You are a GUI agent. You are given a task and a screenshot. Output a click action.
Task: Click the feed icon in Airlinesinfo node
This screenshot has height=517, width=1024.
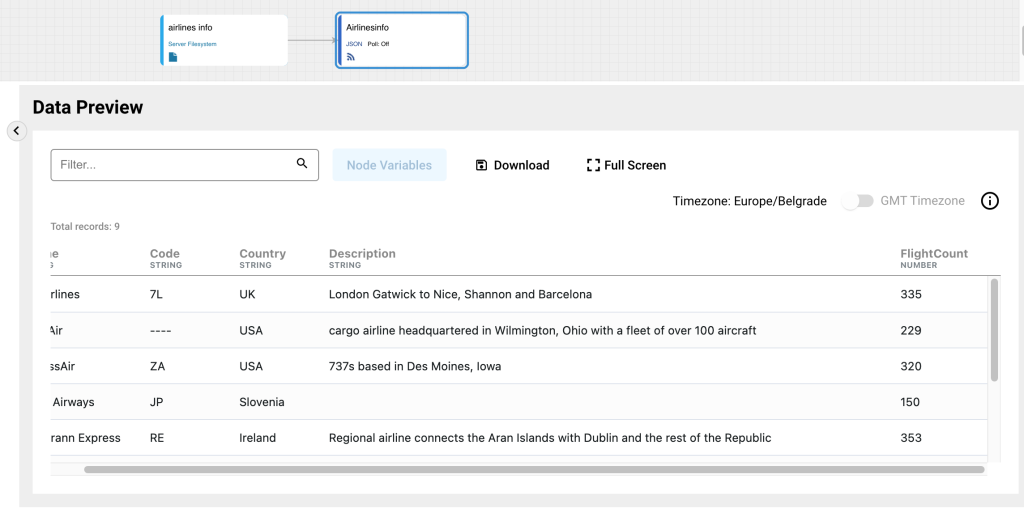[351, 57]
